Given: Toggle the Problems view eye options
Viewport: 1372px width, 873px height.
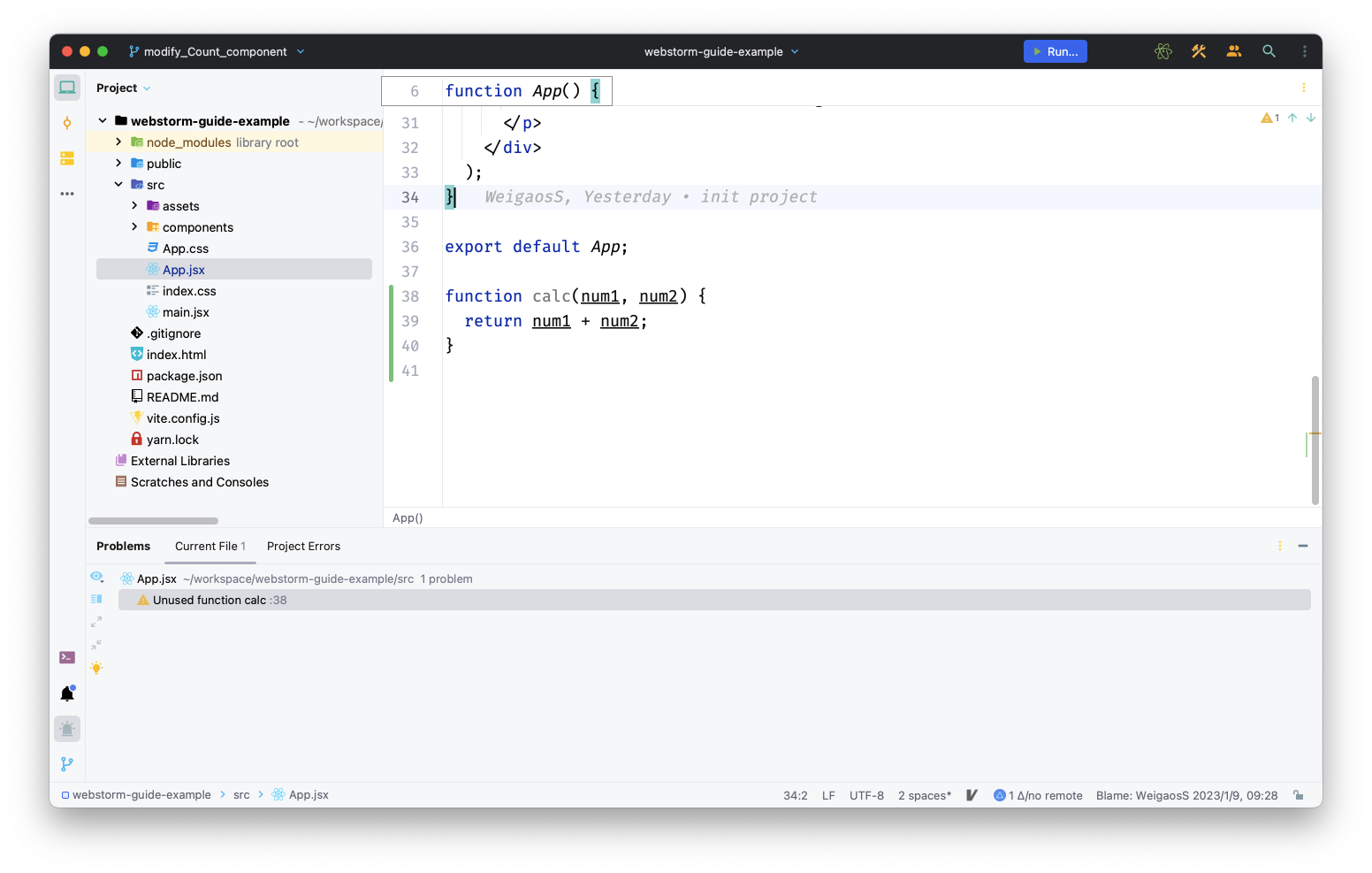Looking at the screenshot, I should pyautogui.click(x=97, y=577).
